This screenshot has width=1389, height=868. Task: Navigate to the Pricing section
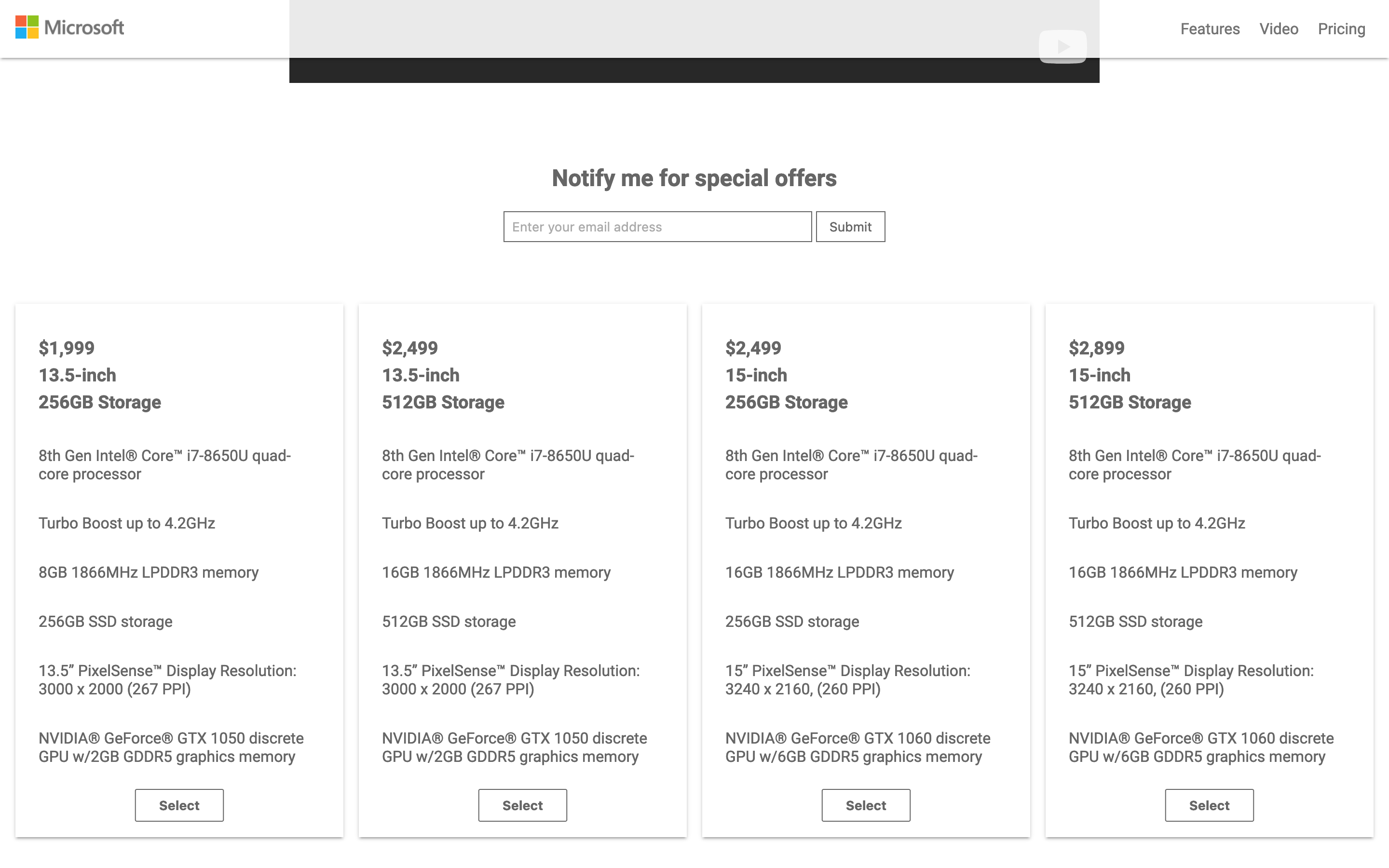point(1341,29)
